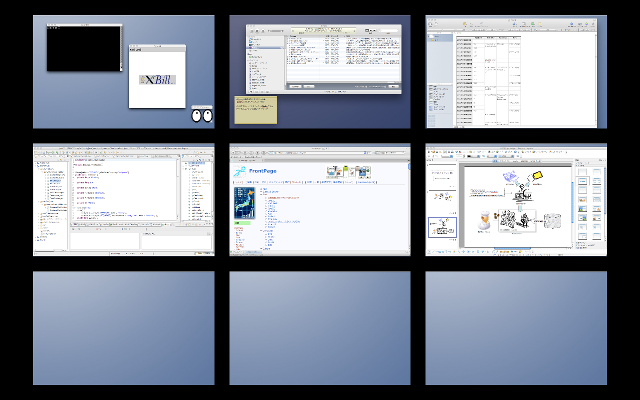Switch to the bottom-left empty desktop space
The height and width of the screenshot is (400, 640).
124,328
